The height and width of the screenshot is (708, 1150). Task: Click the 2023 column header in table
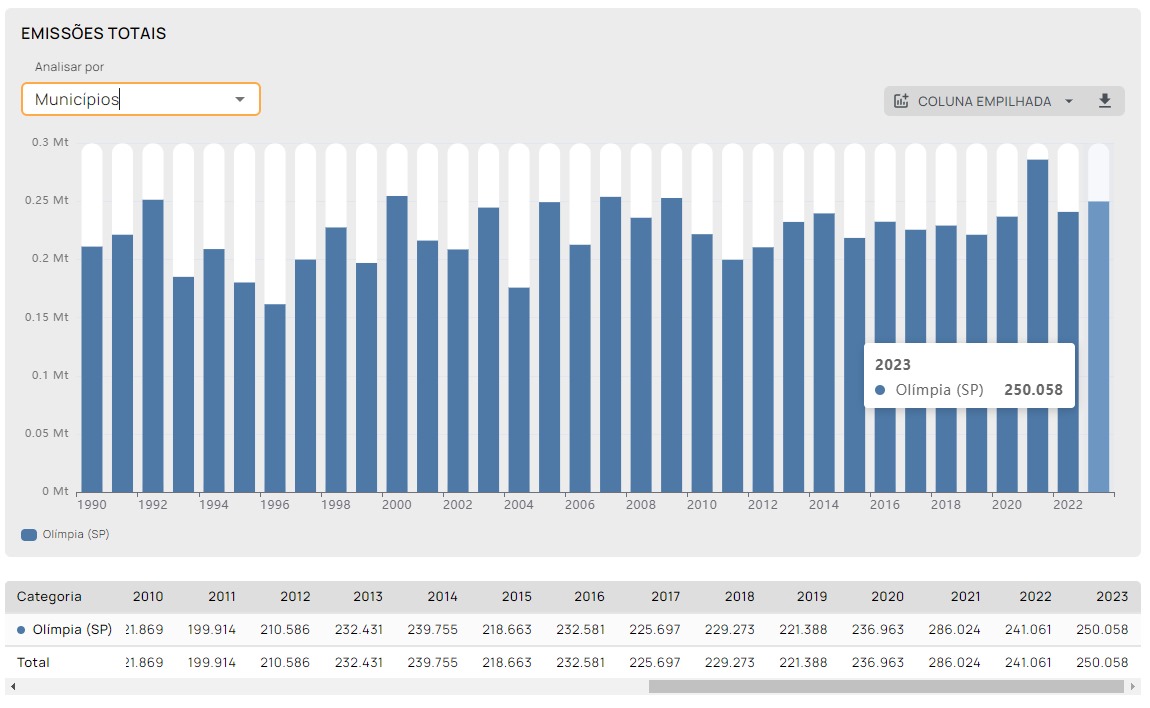pyautogui.click(x=1112, y=596)
